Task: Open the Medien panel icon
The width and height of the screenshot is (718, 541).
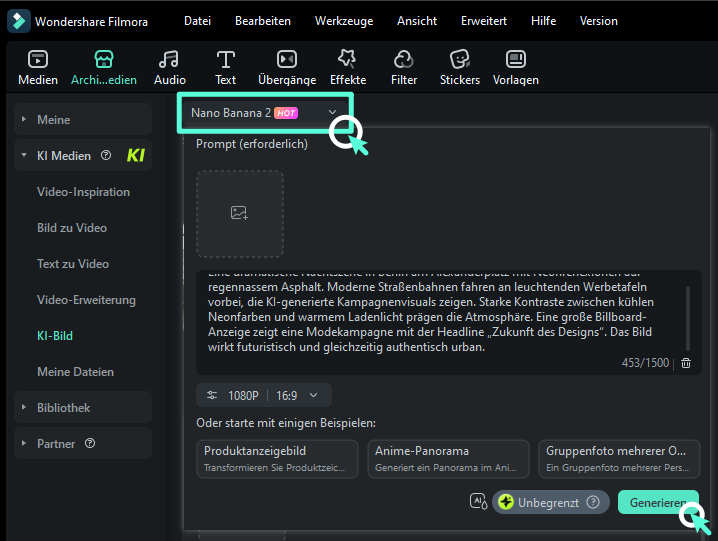Action: pyautogui.click(x=38, y=68)
